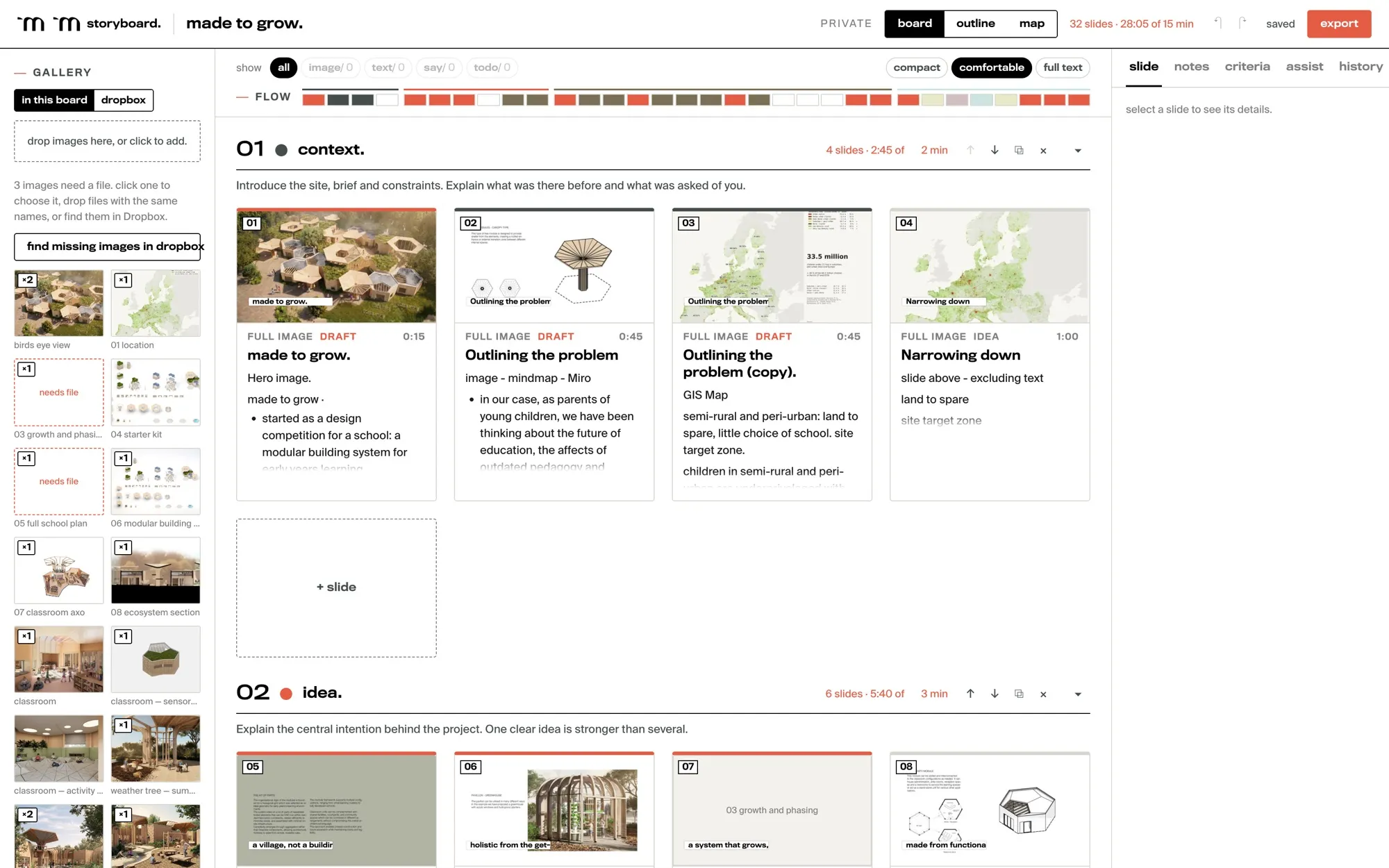
Task: Delete the context section
Action: (1043, 151)
